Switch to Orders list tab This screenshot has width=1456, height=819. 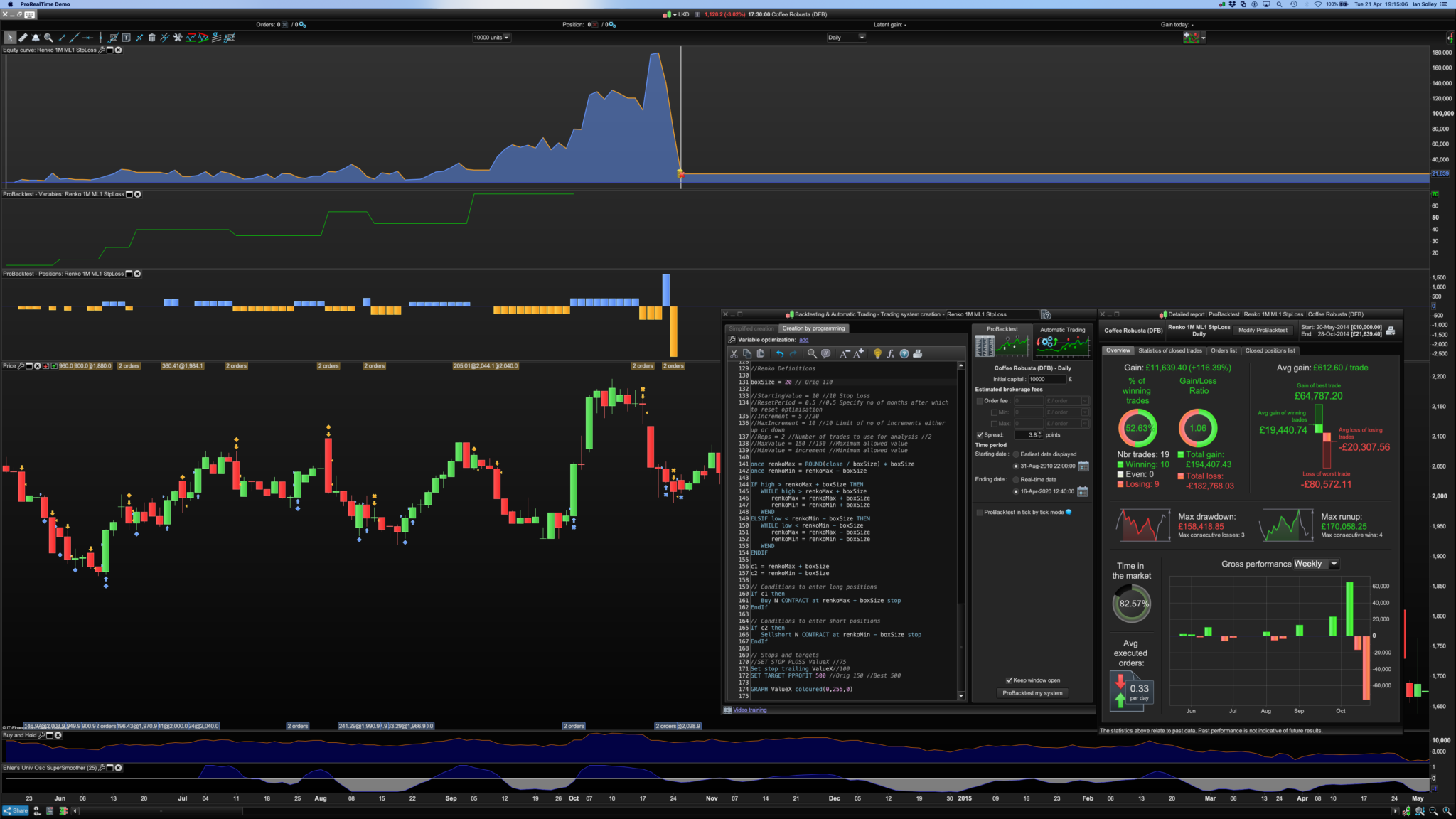tap(1223, 350)
